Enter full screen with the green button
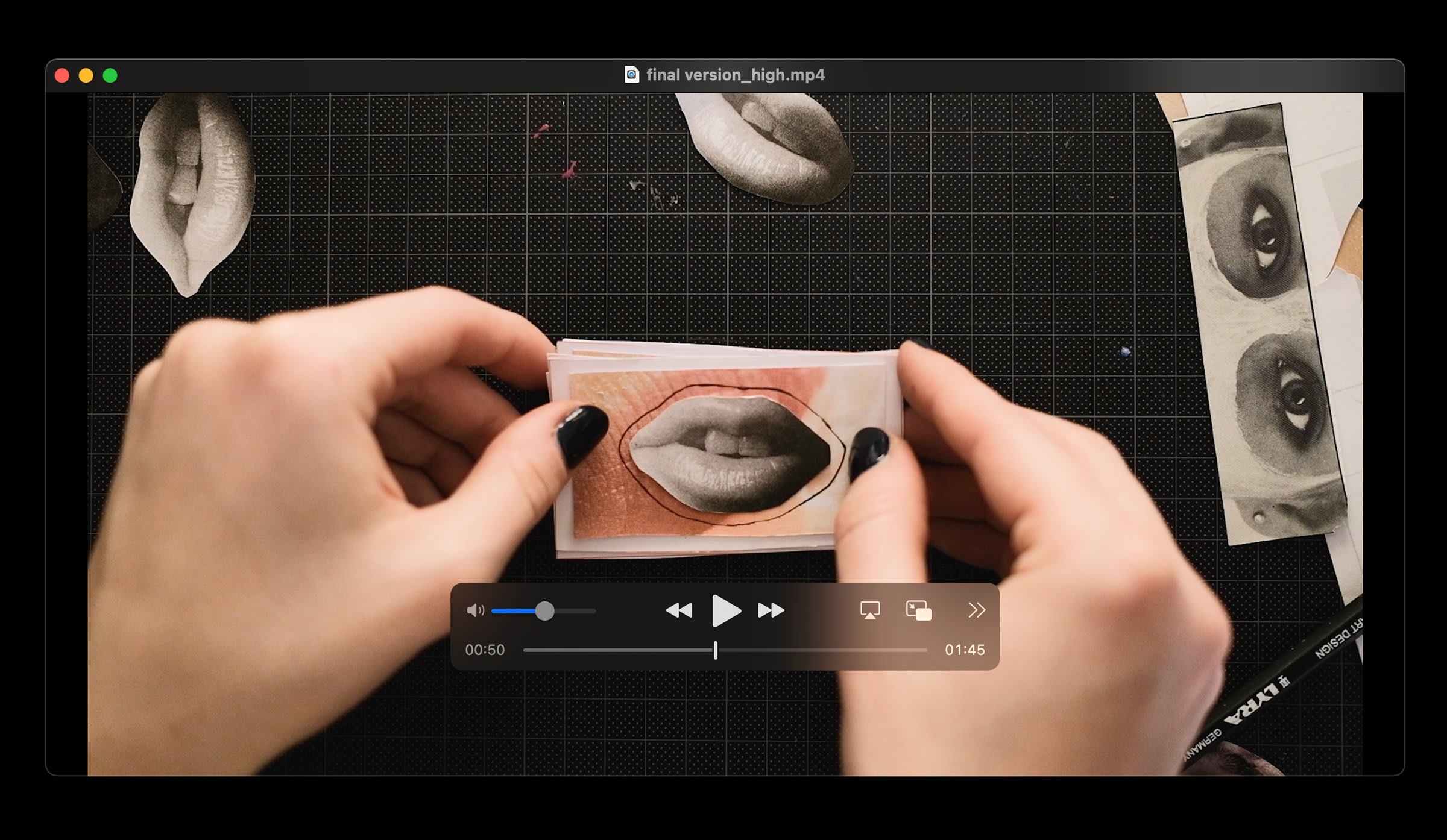Image resolution: width=1447 pixels, height=840 pixels. [110, 75]
